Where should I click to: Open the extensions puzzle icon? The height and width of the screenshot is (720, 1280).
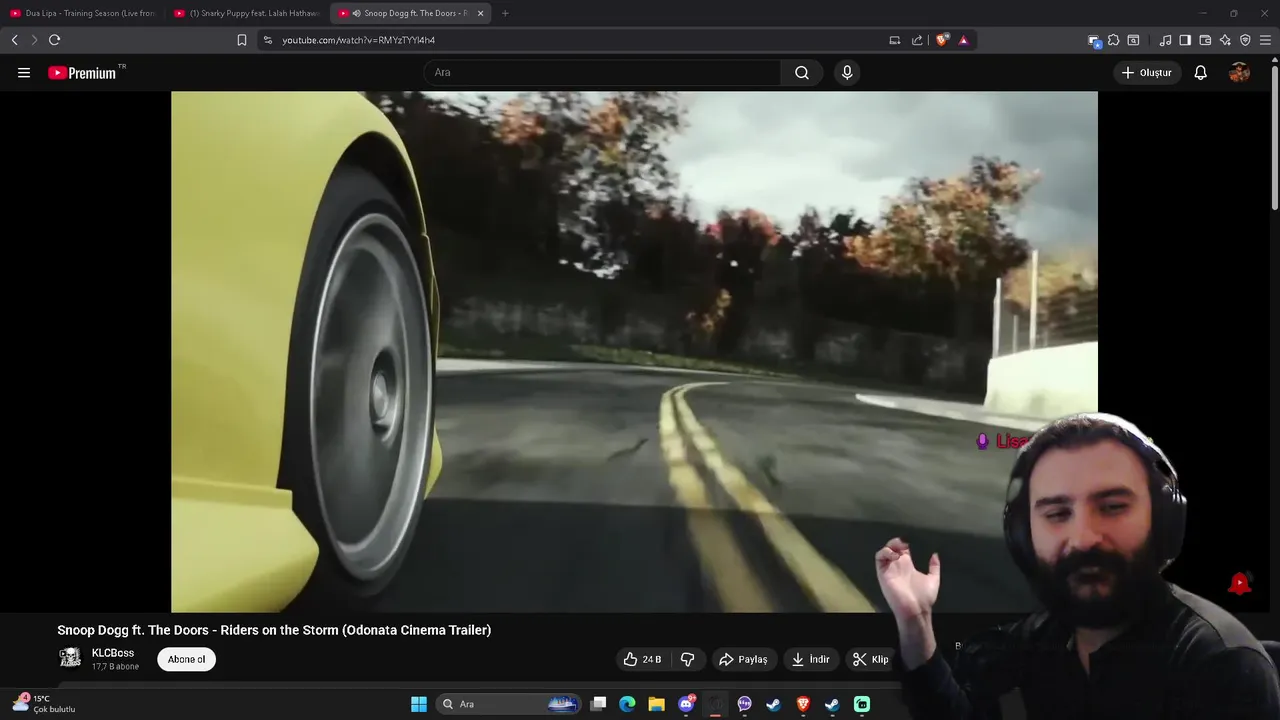1113,40
